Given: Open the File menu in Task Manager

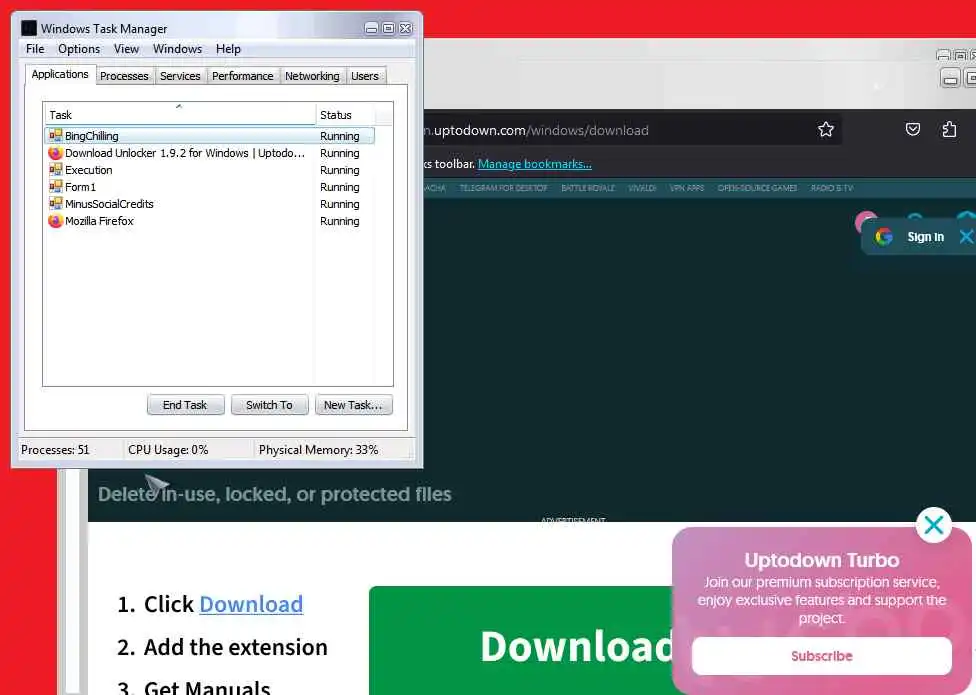Looking at the screenshot, I should [x=35, y=49].
